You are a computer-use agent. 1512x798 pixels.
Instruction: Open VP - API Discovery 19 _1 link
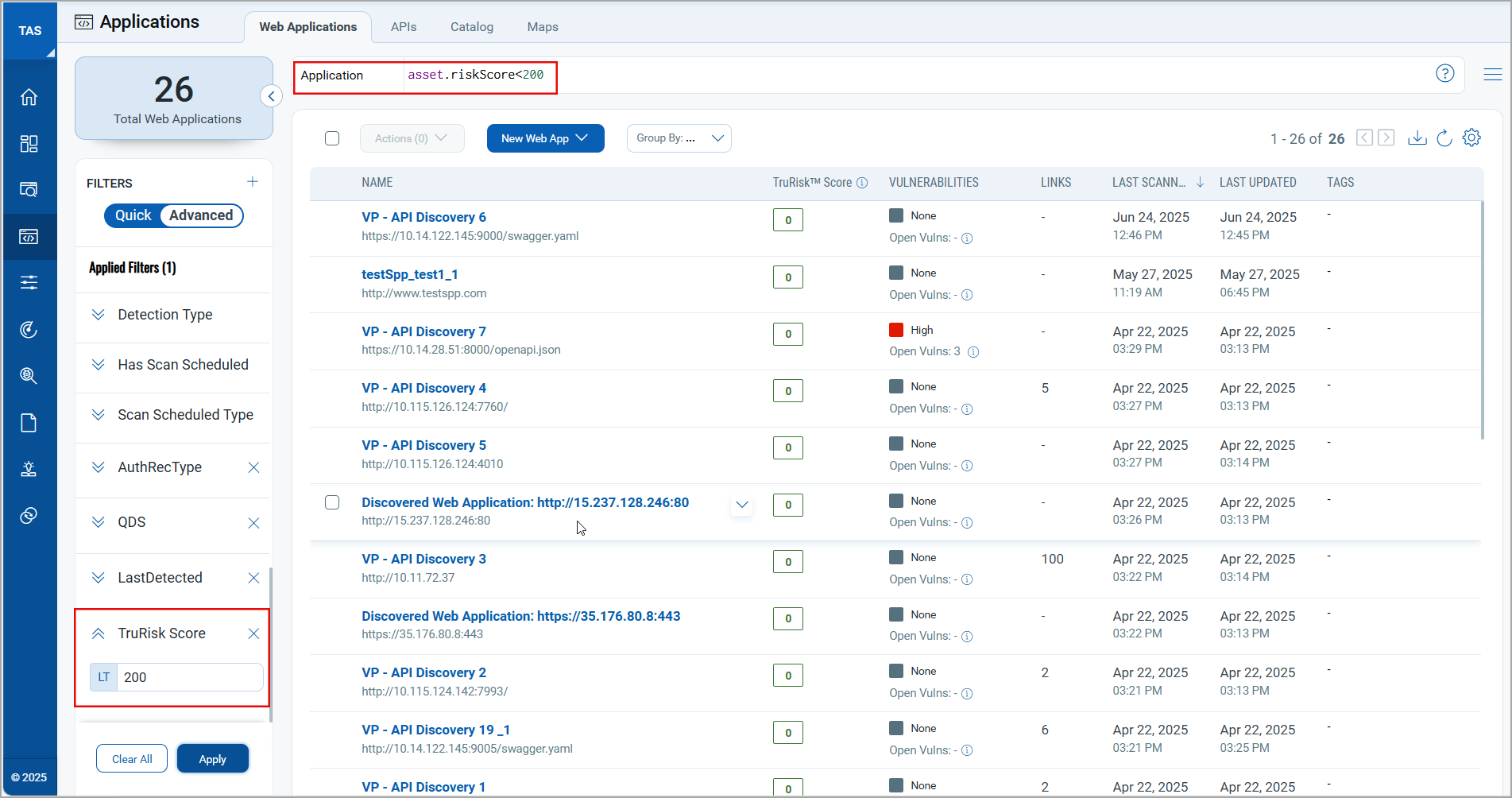pos(436,730)
